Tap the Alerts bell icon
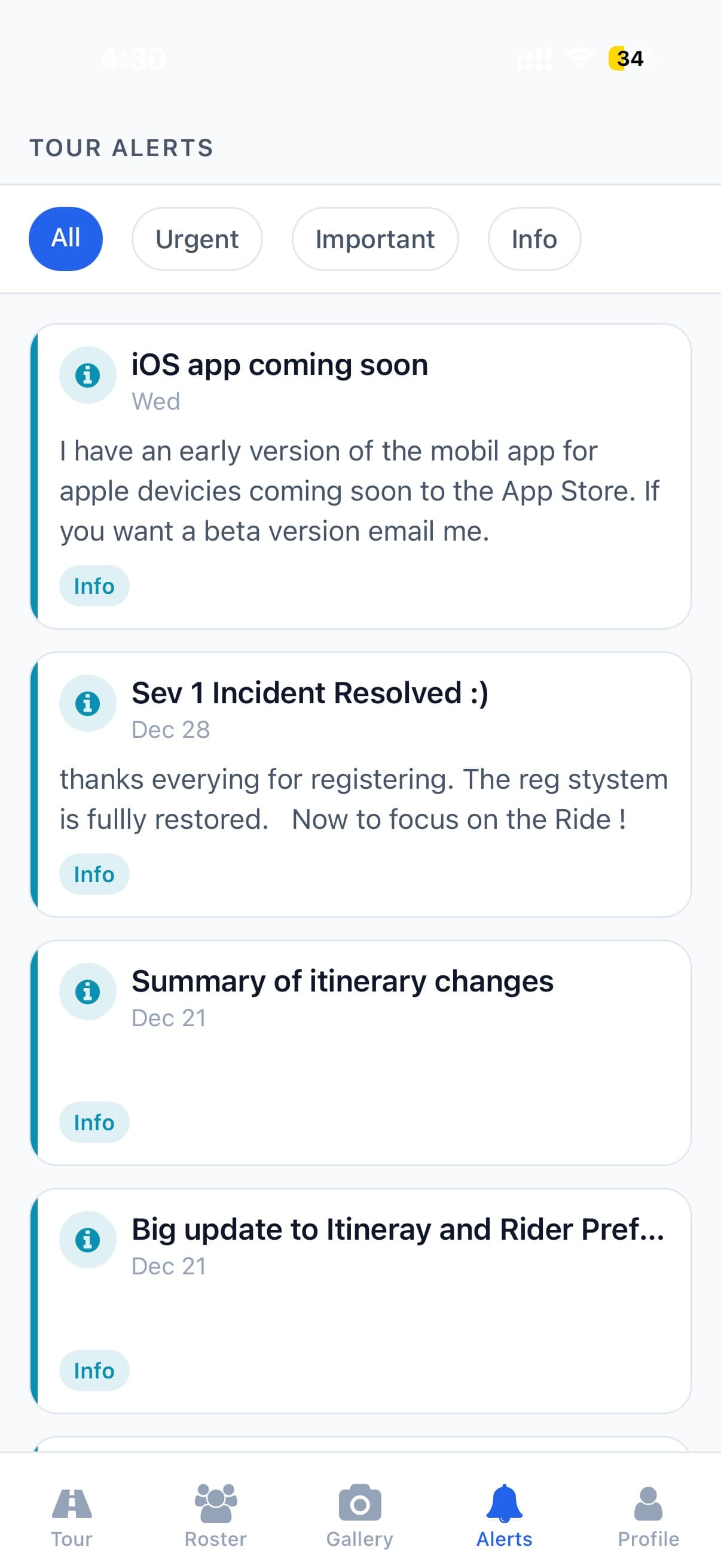The height and width of the screenshot is (1568, 721). (x=504, y=1503)
